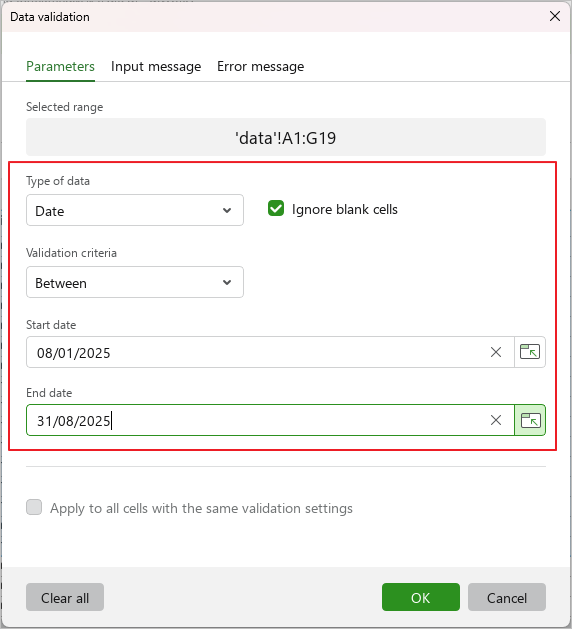Open the Type of data dropdown
Viewport: 572px width, 629px height.
pyautogui.click(x=135, y=210)
